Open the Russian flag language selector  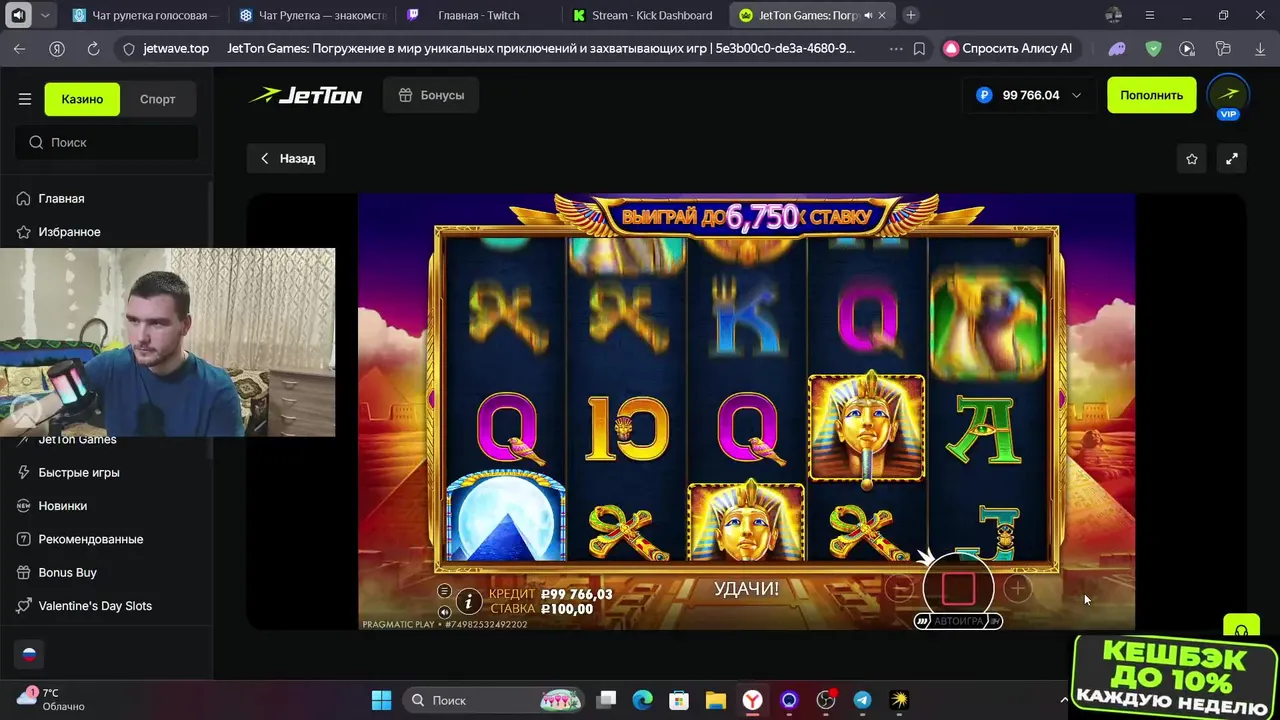(29, 654)
